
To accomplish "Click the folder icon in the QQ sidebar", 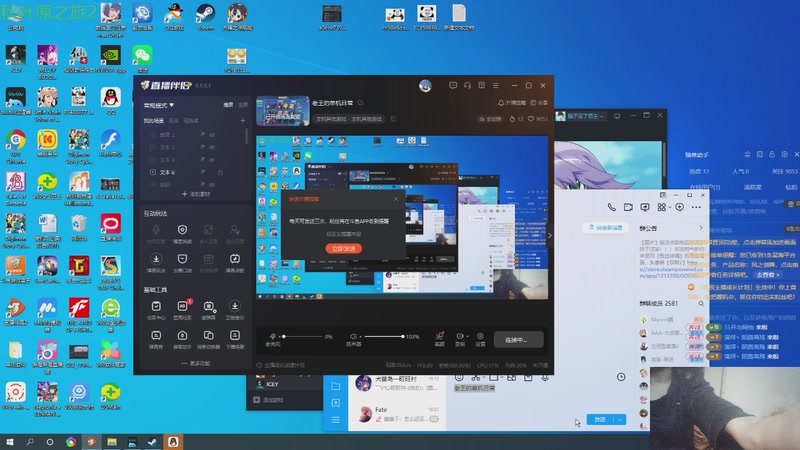I will [336, 386].
